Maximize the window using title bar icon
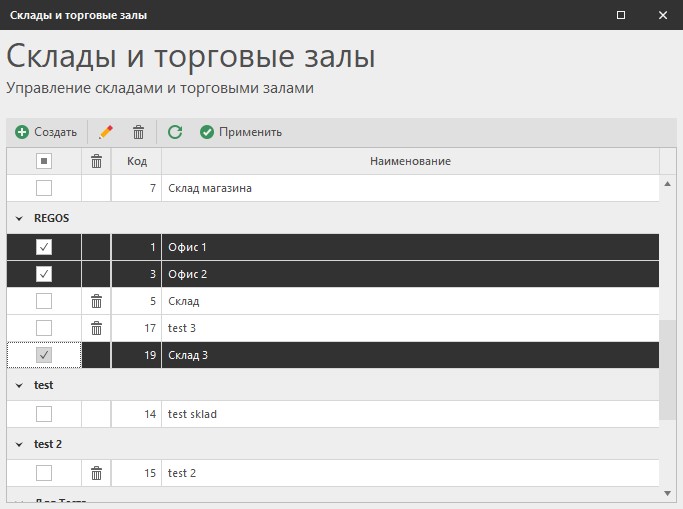This screenshot has height=509, width=683. [621, 15]
